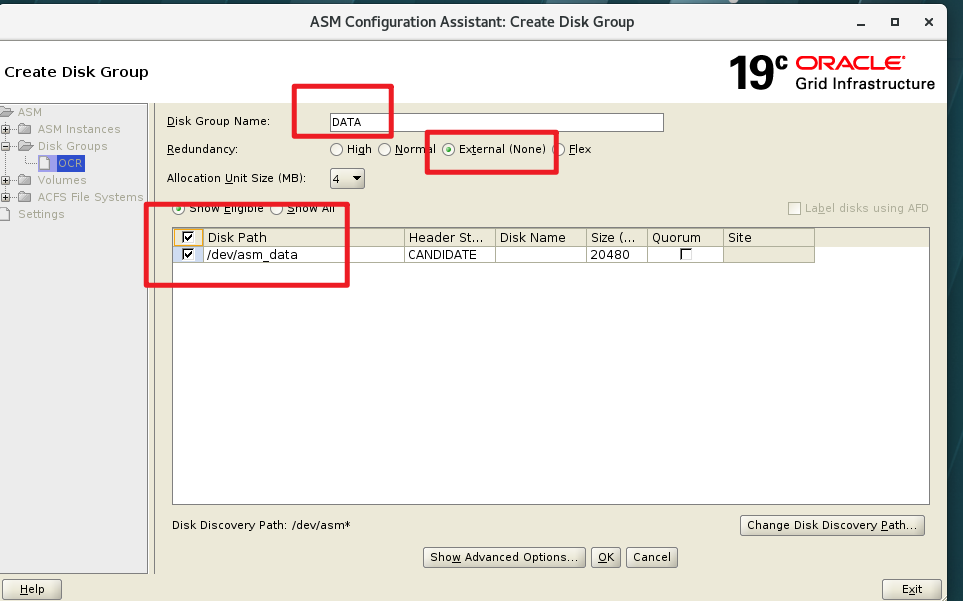Open the Allocation Unit Size dropdown
This screenshot has height=601, width=963.
pos(347,179)
